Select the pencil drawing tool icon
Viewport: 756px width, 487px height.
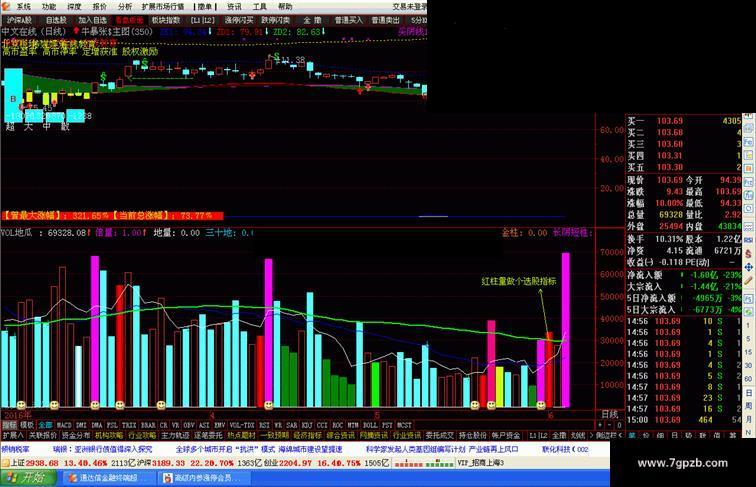click(748, 280)
